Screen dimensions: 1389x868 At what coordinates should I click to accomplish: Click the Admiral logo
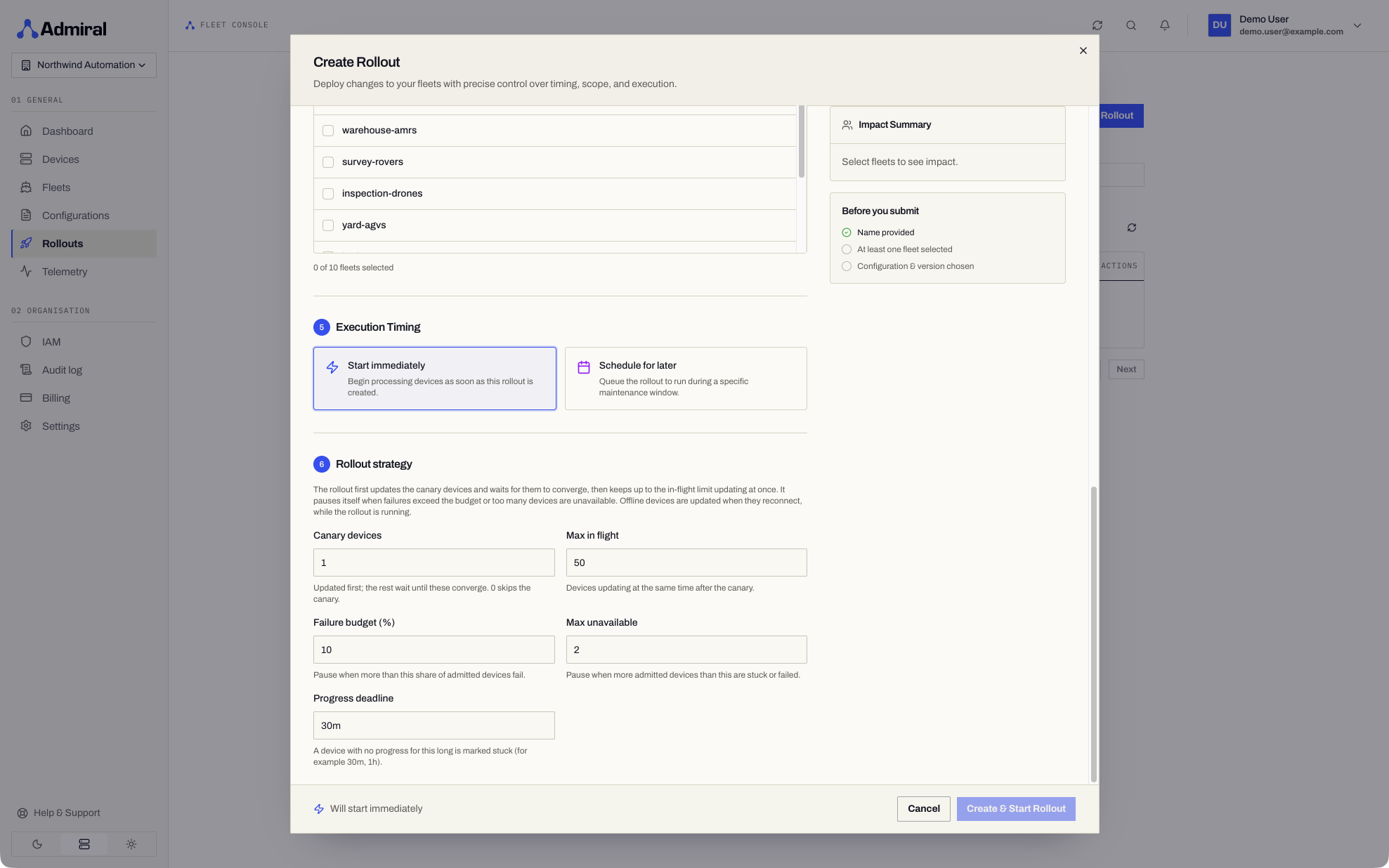click(x=62, y=29)
